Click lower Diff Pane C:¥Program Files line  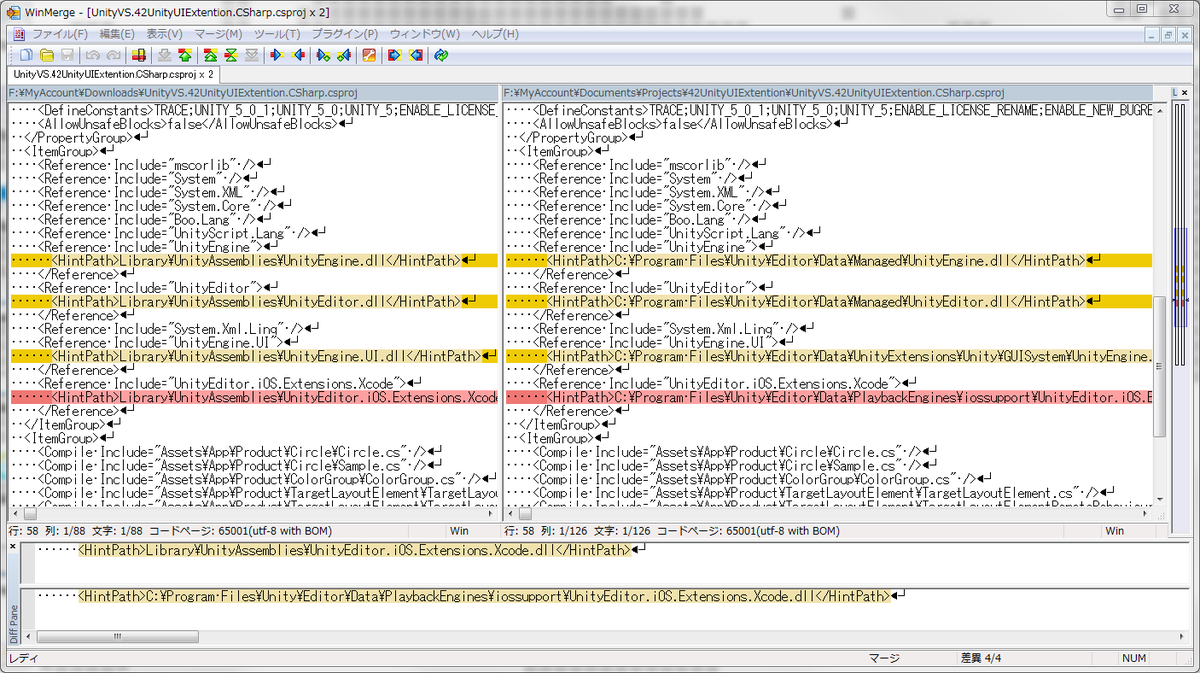tap(484, 596)
